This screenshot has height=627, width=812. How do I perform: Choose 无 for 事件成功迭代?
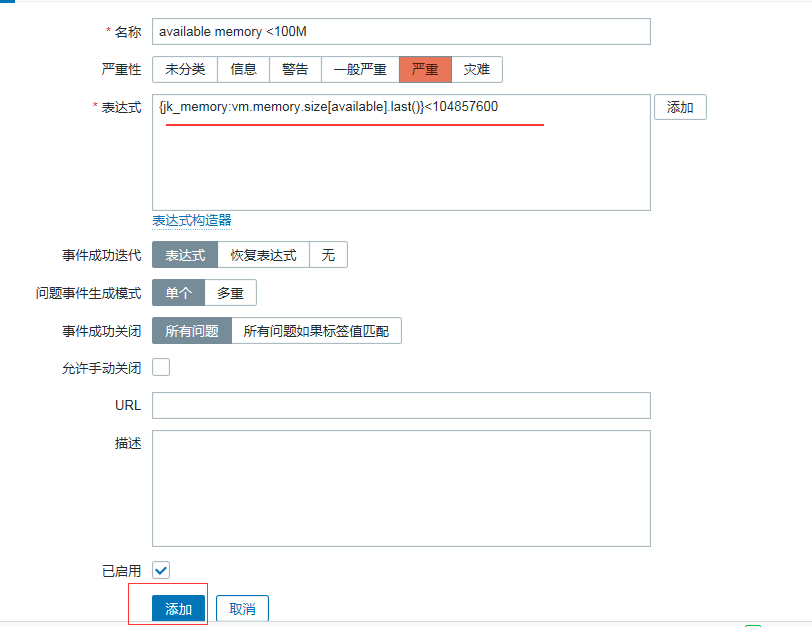[328, 255]
